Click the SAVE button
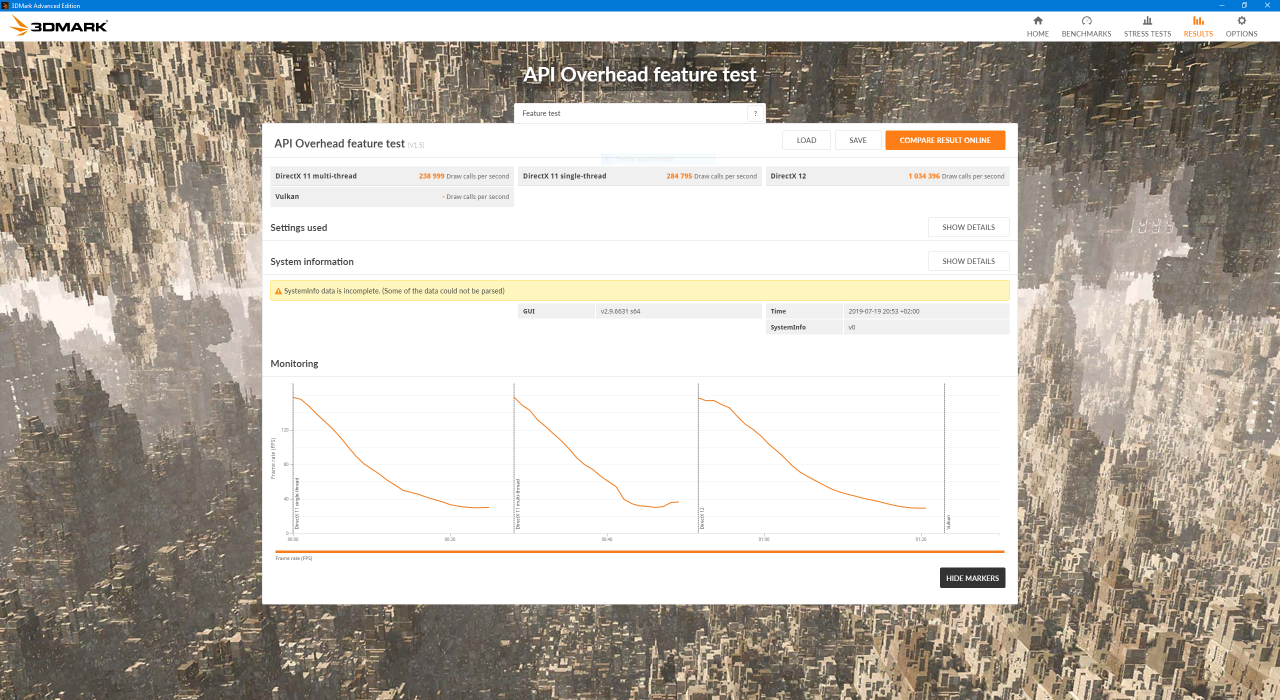The height and width of the screenshot is (700, 1280). coord(858,140)
